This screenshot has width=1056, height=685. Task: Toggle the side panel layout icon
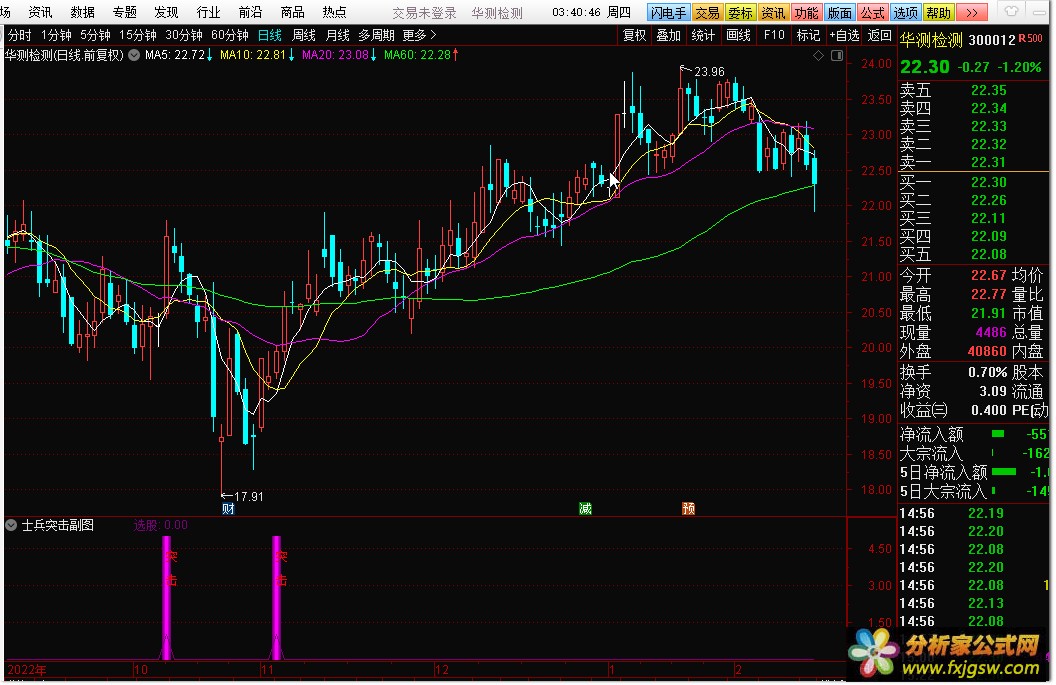pos(837,56)
